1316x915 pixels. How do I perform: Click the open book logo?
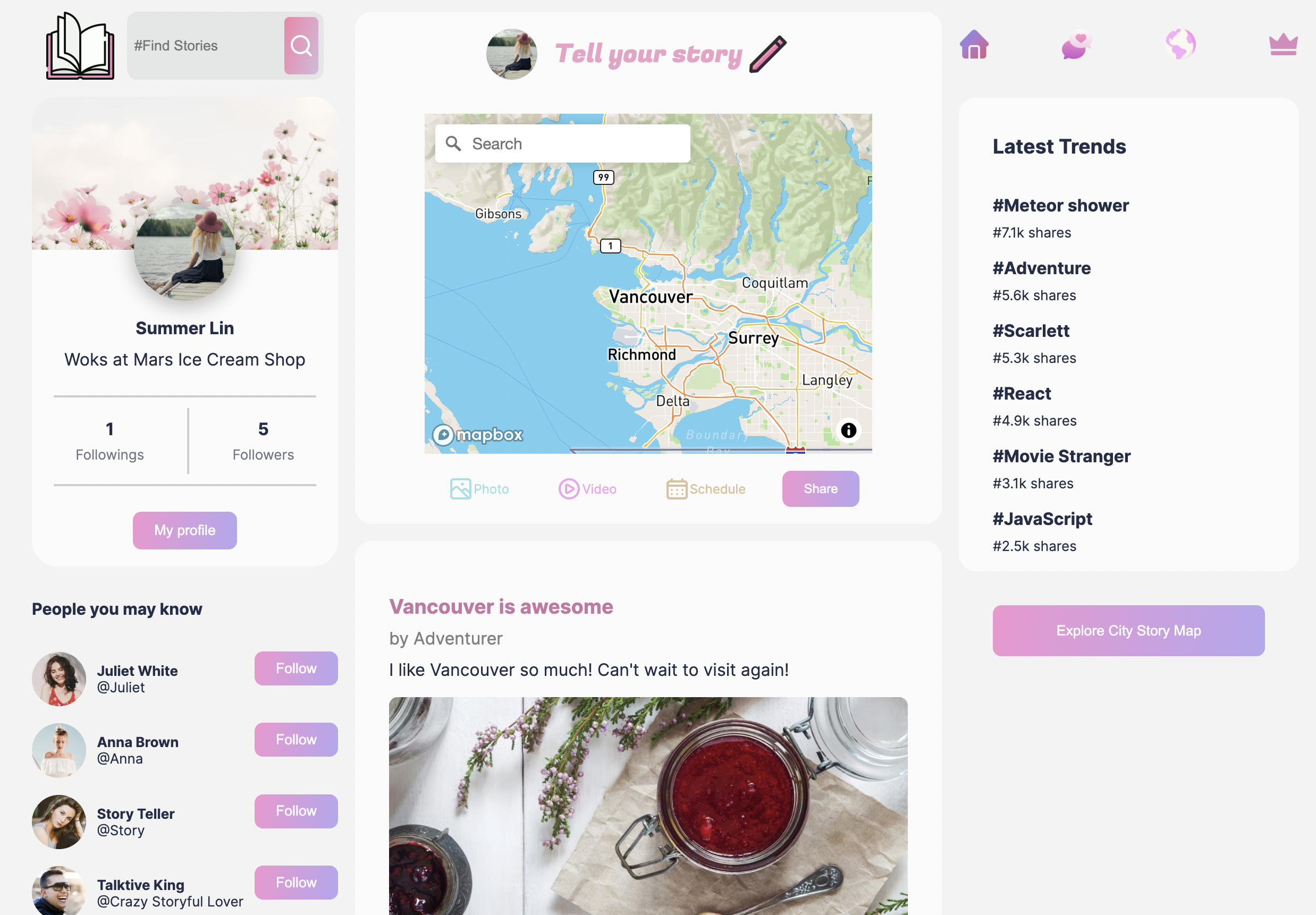coord(80,46)
